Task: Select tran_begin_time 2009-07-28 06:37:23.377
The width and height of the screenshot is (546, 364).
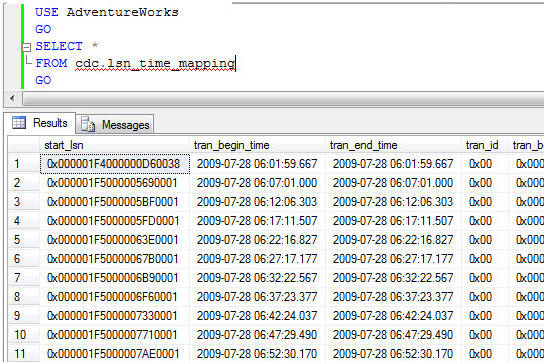Action: [257, 297]
